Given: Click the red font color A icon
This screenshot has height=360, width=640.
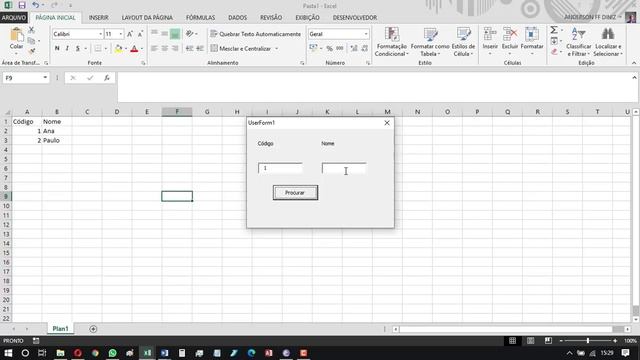Looking at the screenshot, I should (134, 49).
